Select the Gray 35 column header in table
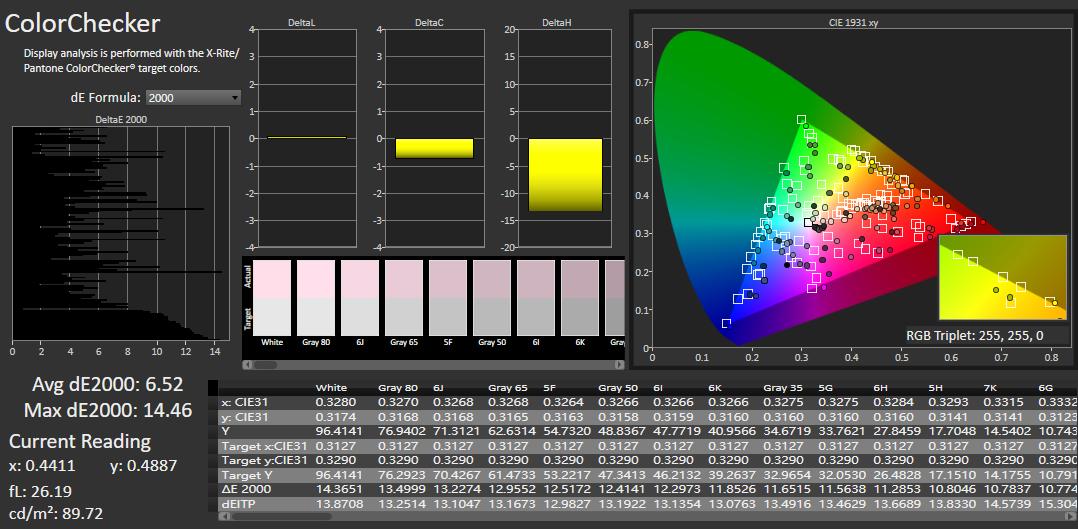Image resolution: width=1078 pixels, height=529 pixels. coord(782,387)
